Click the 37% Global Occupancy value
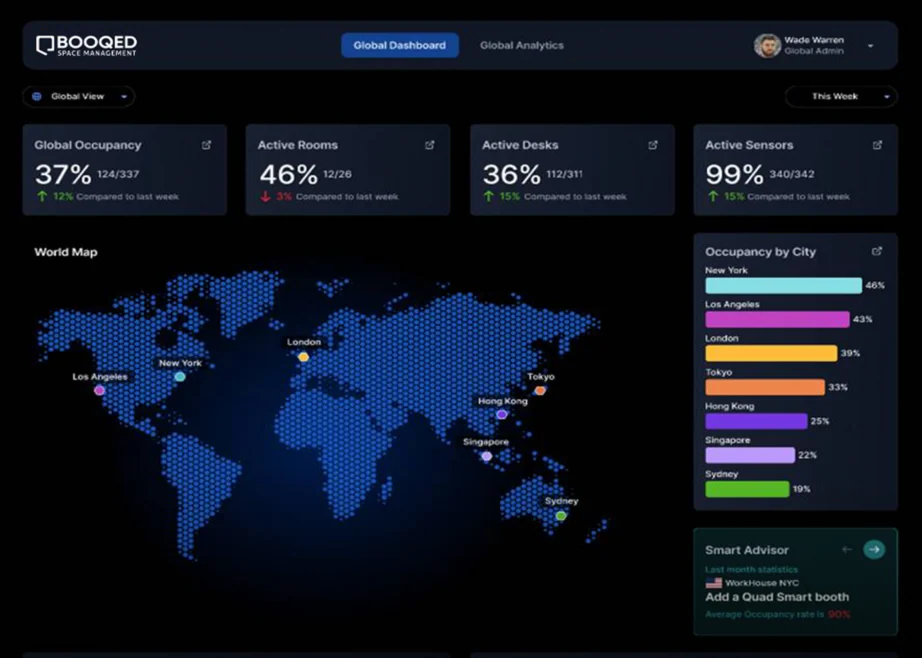This screenshot has width=922, height=658. tap(63, 174)
